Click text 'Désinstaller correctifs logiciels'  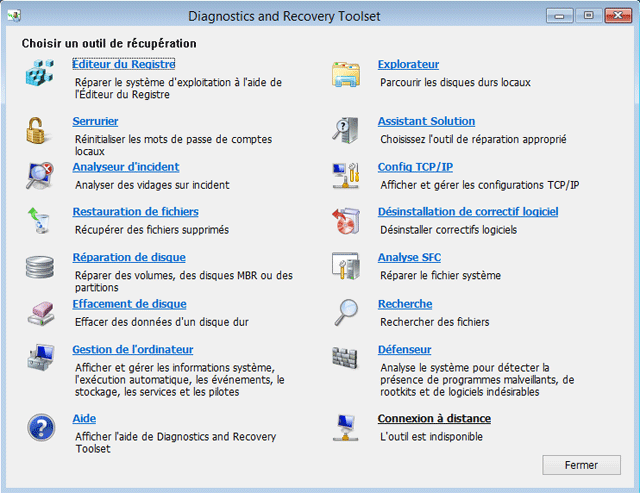coord(449,230)
